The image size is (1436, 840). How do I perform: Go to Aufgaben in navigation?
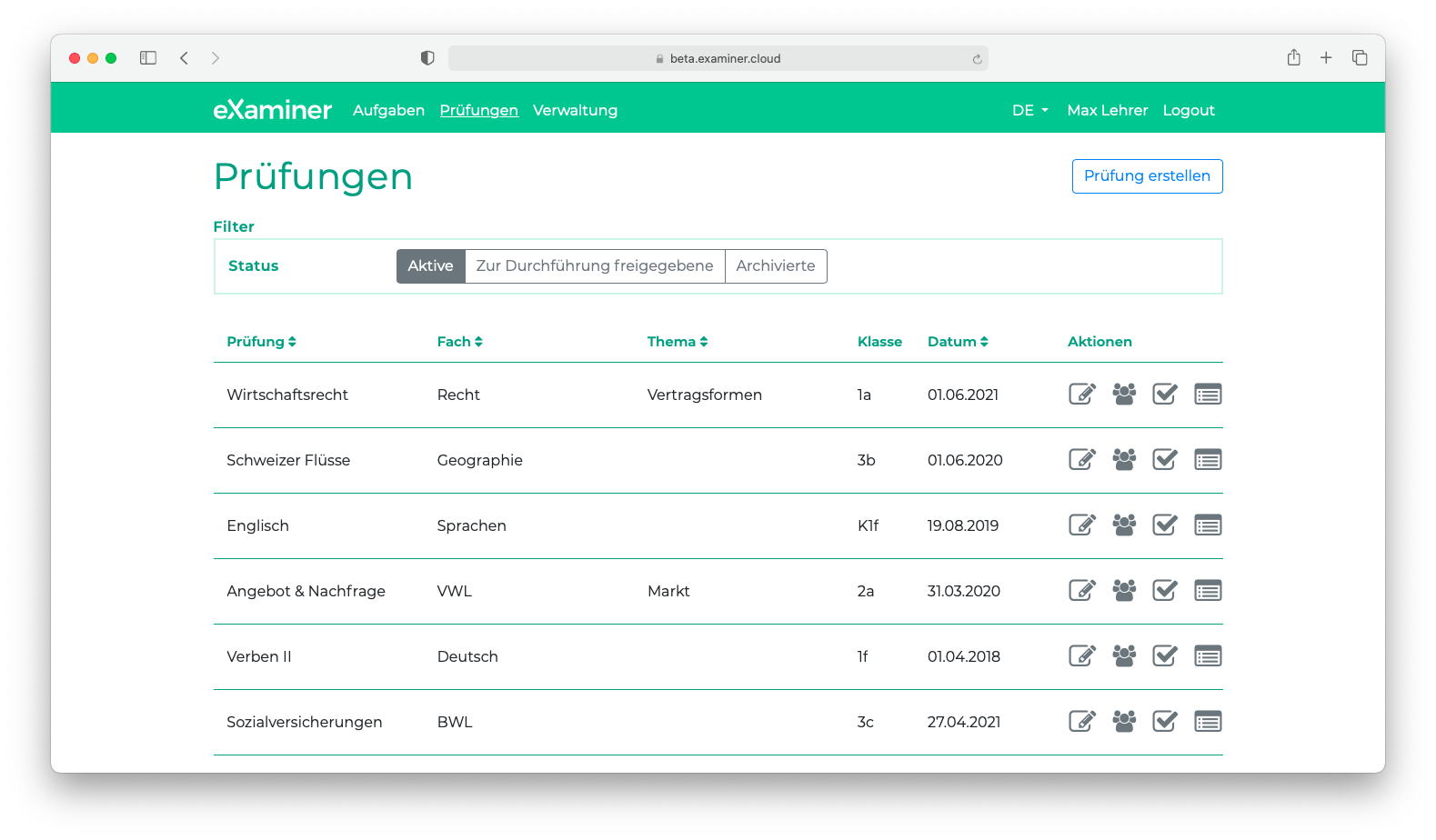click(388, 110)
